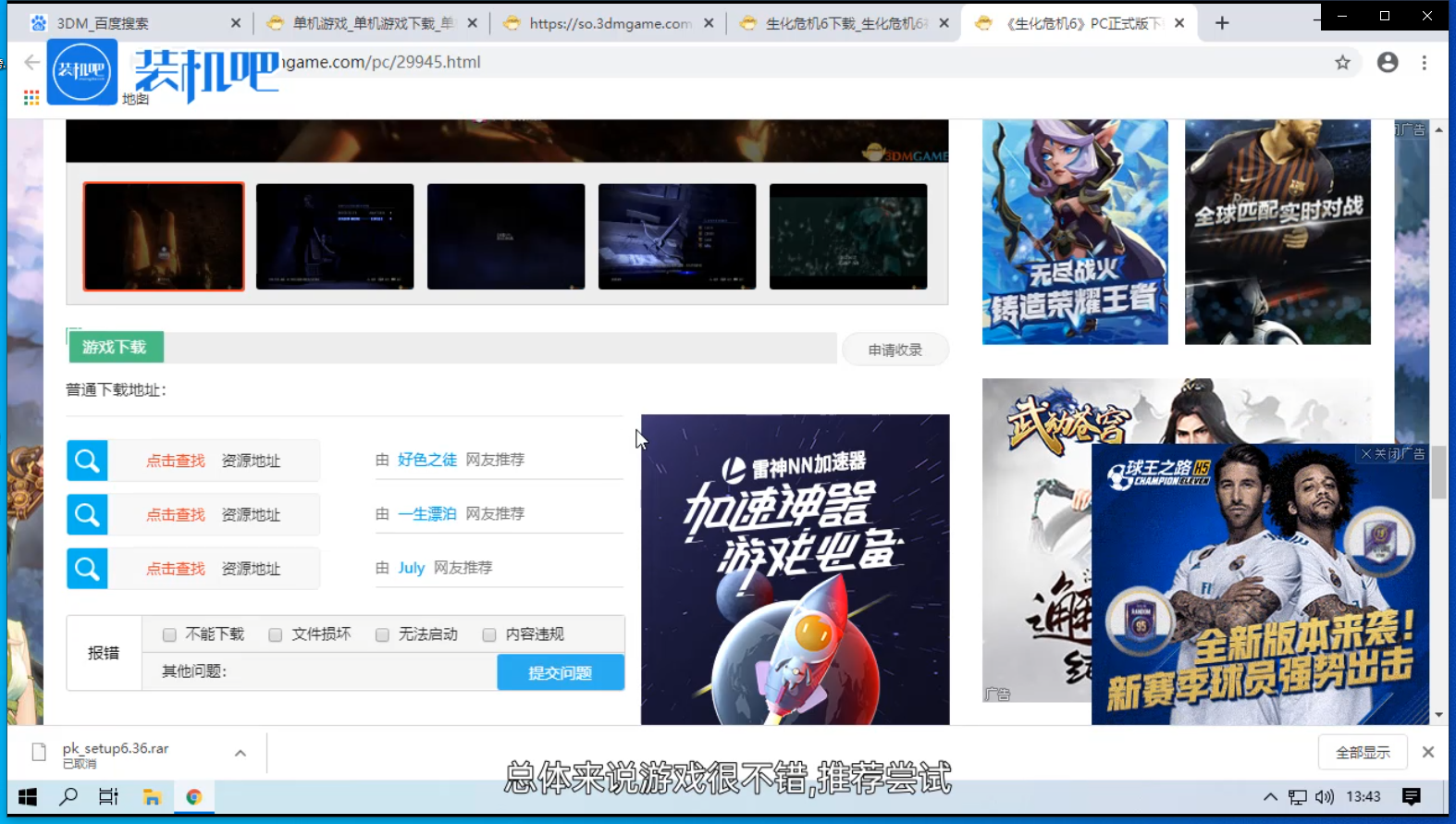Close the download bar with X icon
1456x824 pixels.
coord(1428,752)
